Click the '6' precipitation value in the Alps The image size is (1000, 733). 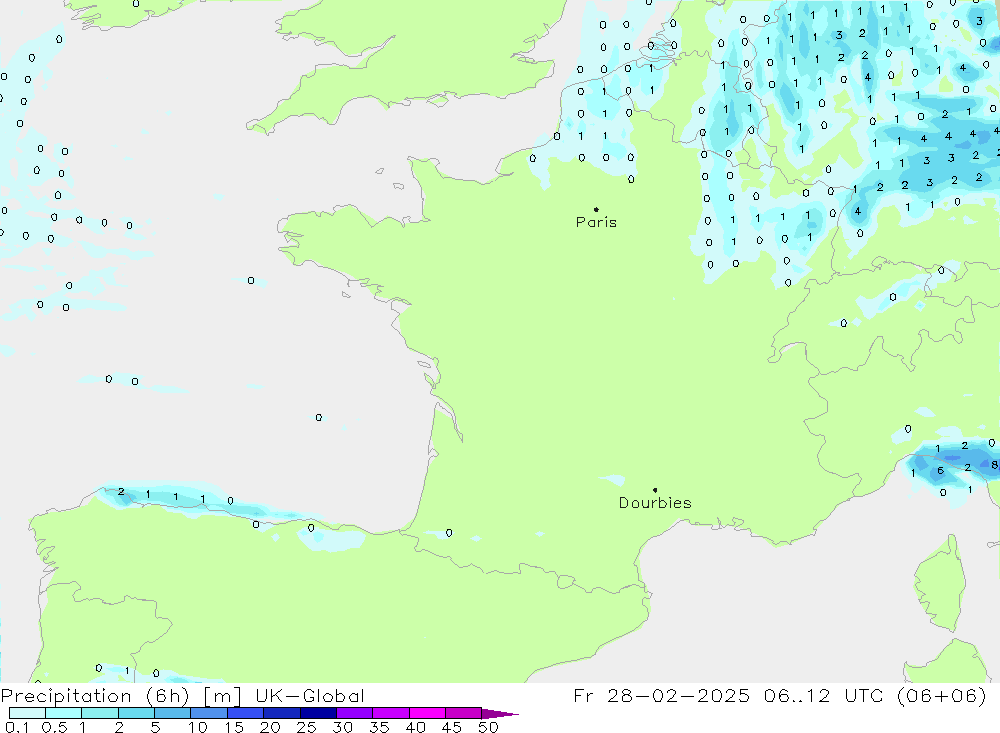[x=941, y=471]
